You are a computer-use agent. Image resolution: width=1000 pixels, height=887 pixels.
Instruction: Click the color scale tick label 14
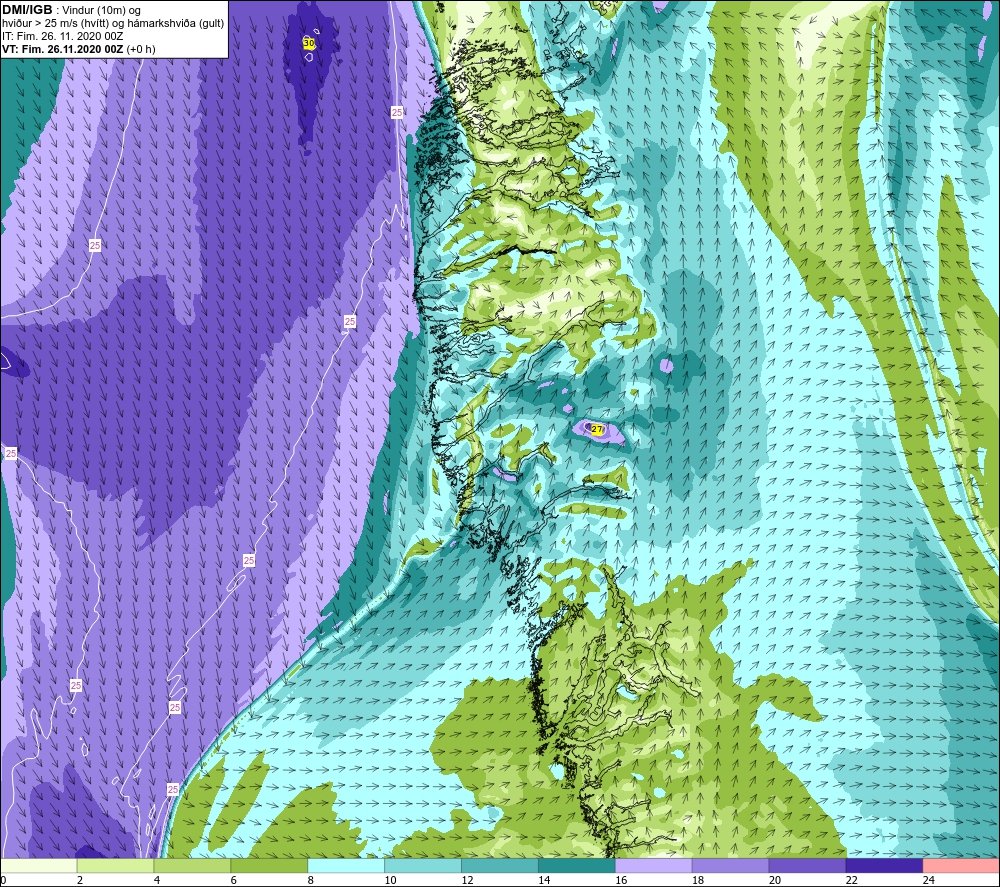(x=544, y=880)
